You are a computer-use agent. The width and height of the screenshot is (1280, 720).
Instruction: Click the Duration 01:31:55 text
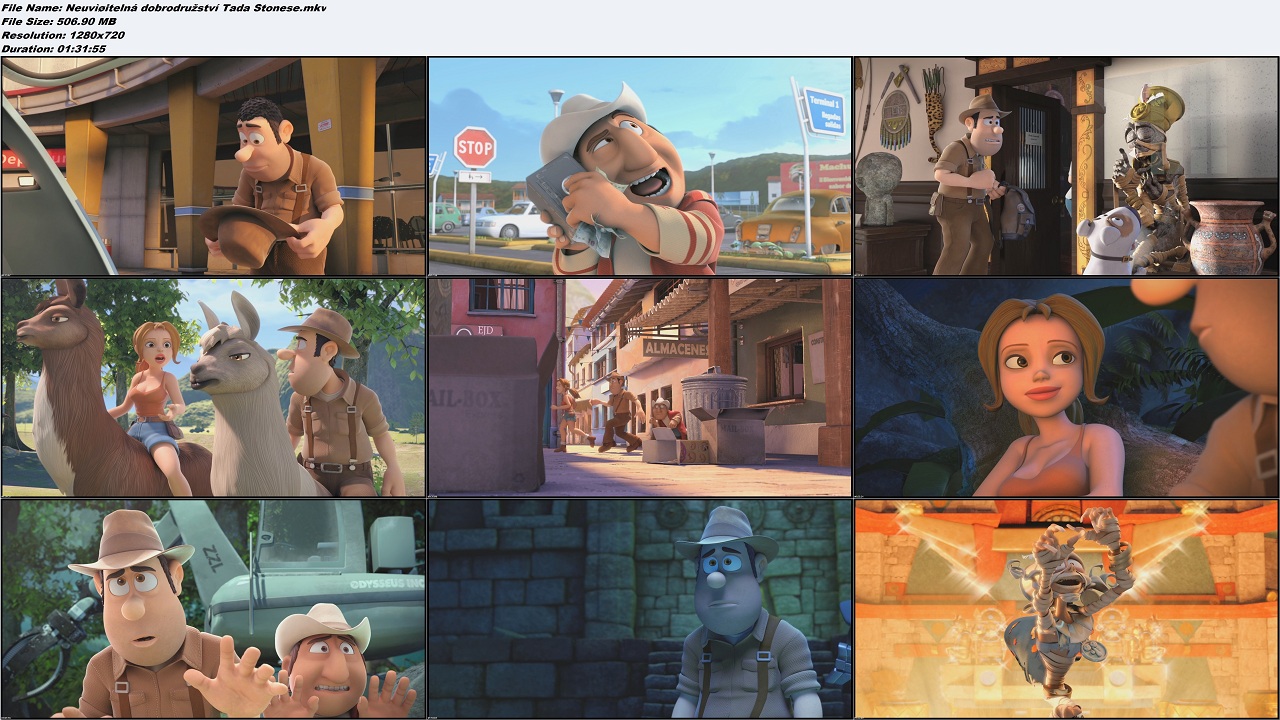(54, 48)
